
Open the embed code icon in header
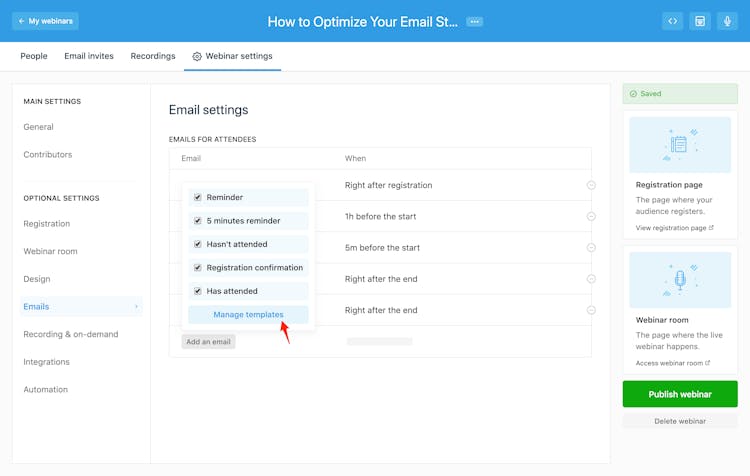point(673,21)
